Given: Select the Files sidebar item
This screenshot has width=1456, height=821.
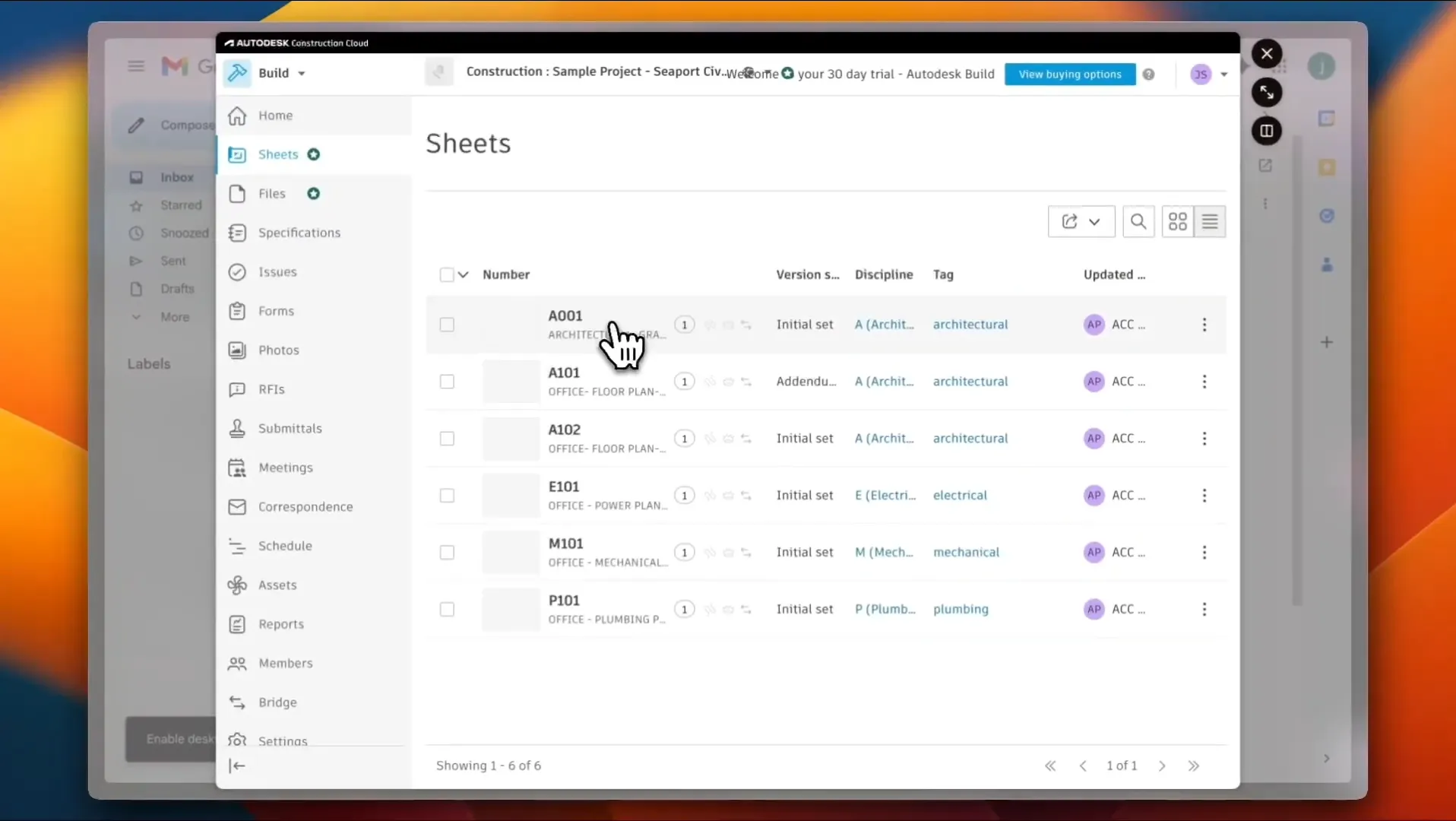Looking at the screenshot, I should (271, 194).
